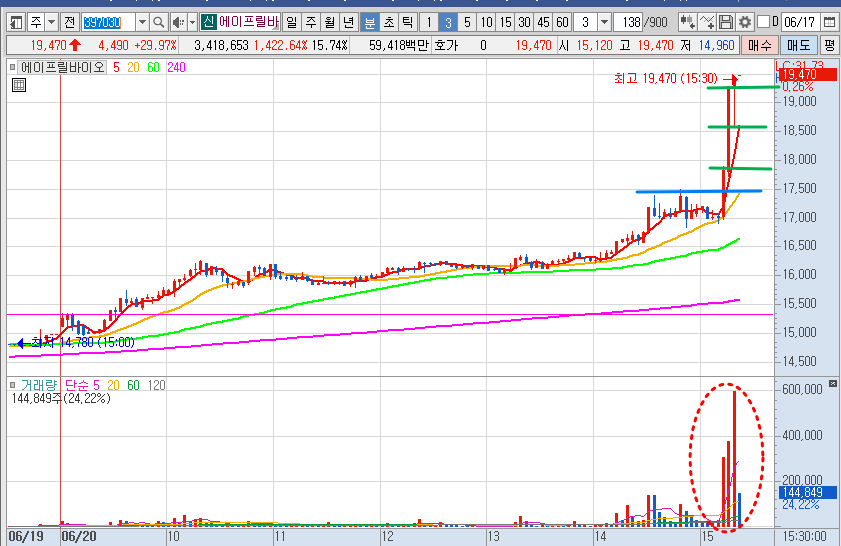The width and height of the screenshot is (841, 546).
Task: Open chart settings with the gear icon
Action: [x=745, y=23]
